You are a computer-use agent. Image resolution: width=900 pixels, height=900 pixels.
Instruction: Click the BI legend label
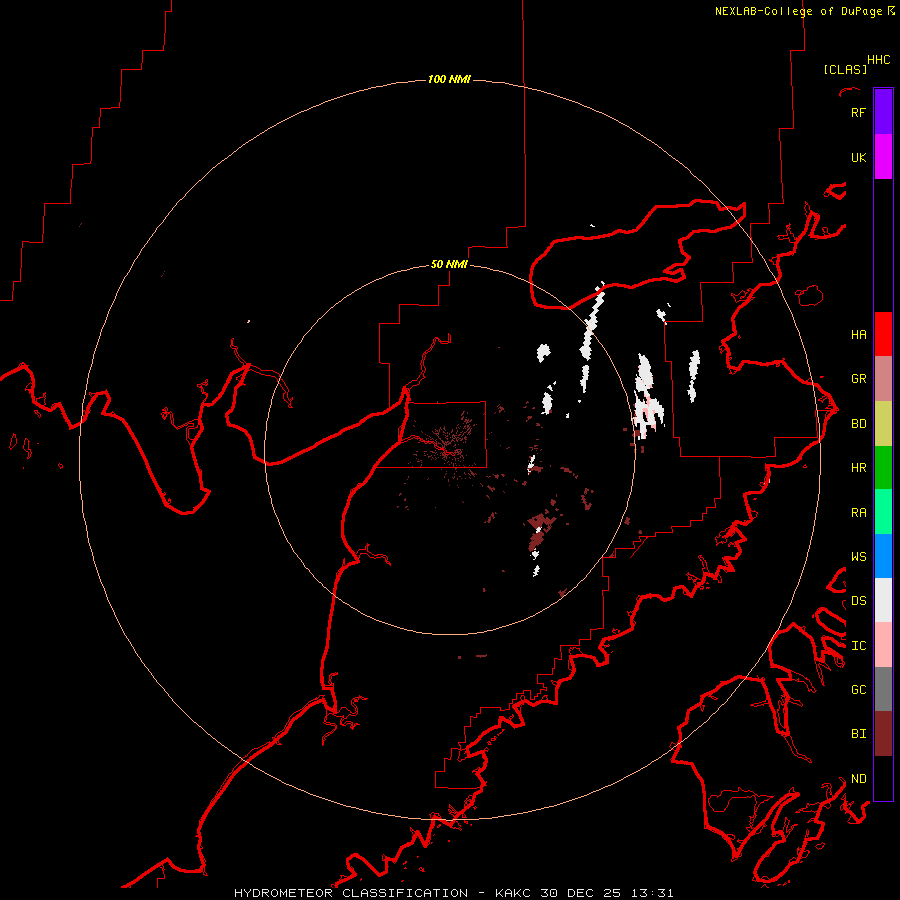pos(858,734)
